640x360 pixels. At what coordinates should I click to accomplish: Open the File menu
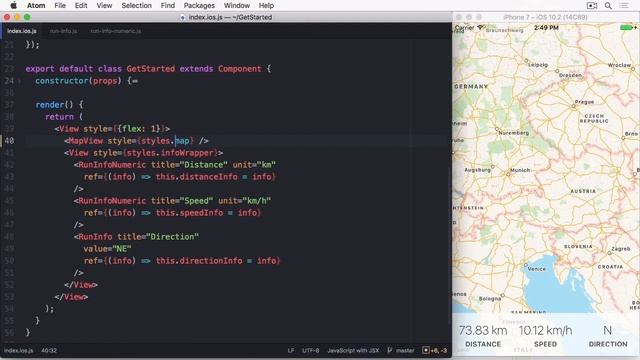click(x=60, y=5)
